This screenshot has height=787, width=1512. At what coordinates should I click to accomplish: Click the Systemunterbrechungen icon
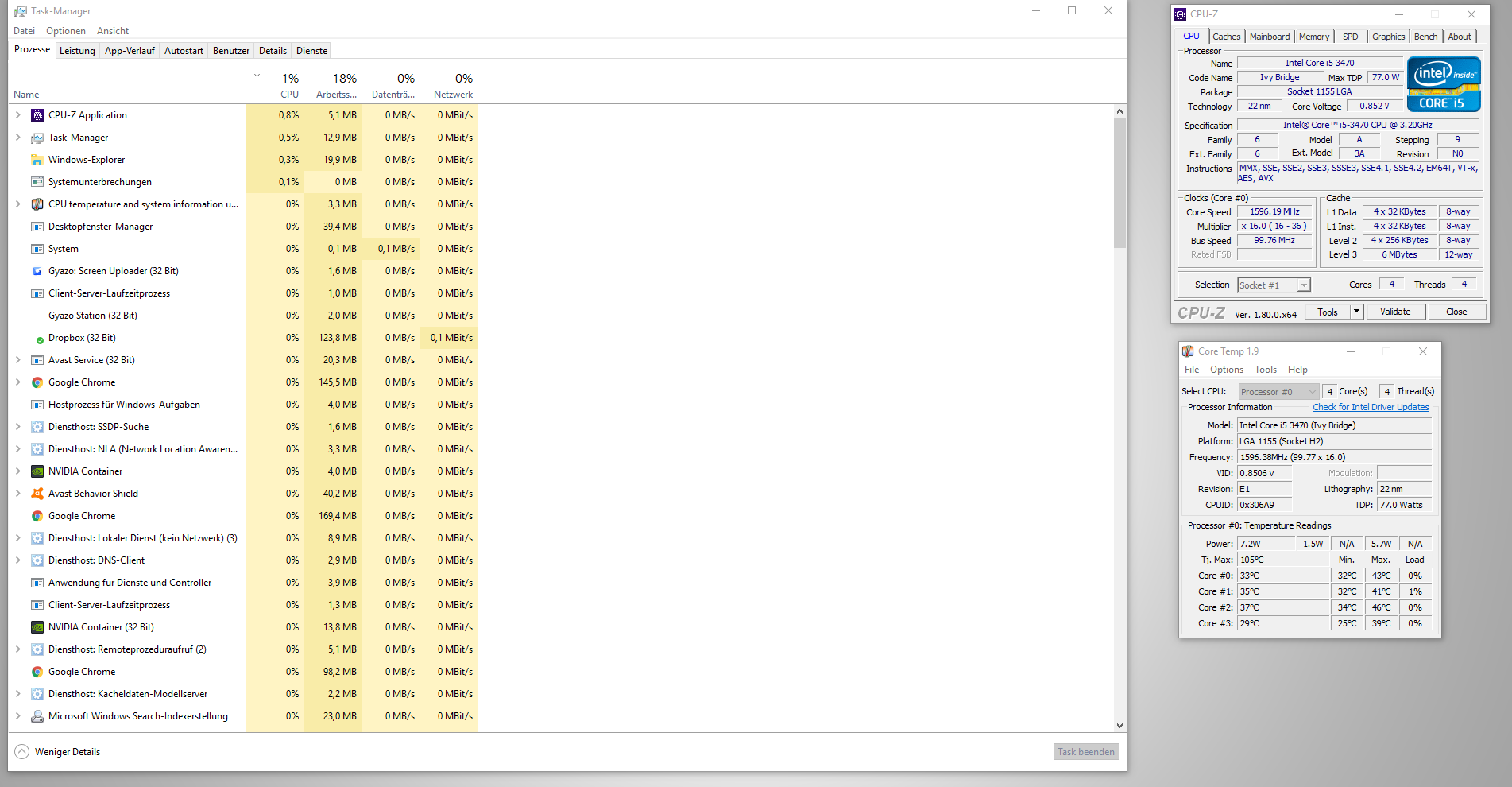click(x=37, y=182)
